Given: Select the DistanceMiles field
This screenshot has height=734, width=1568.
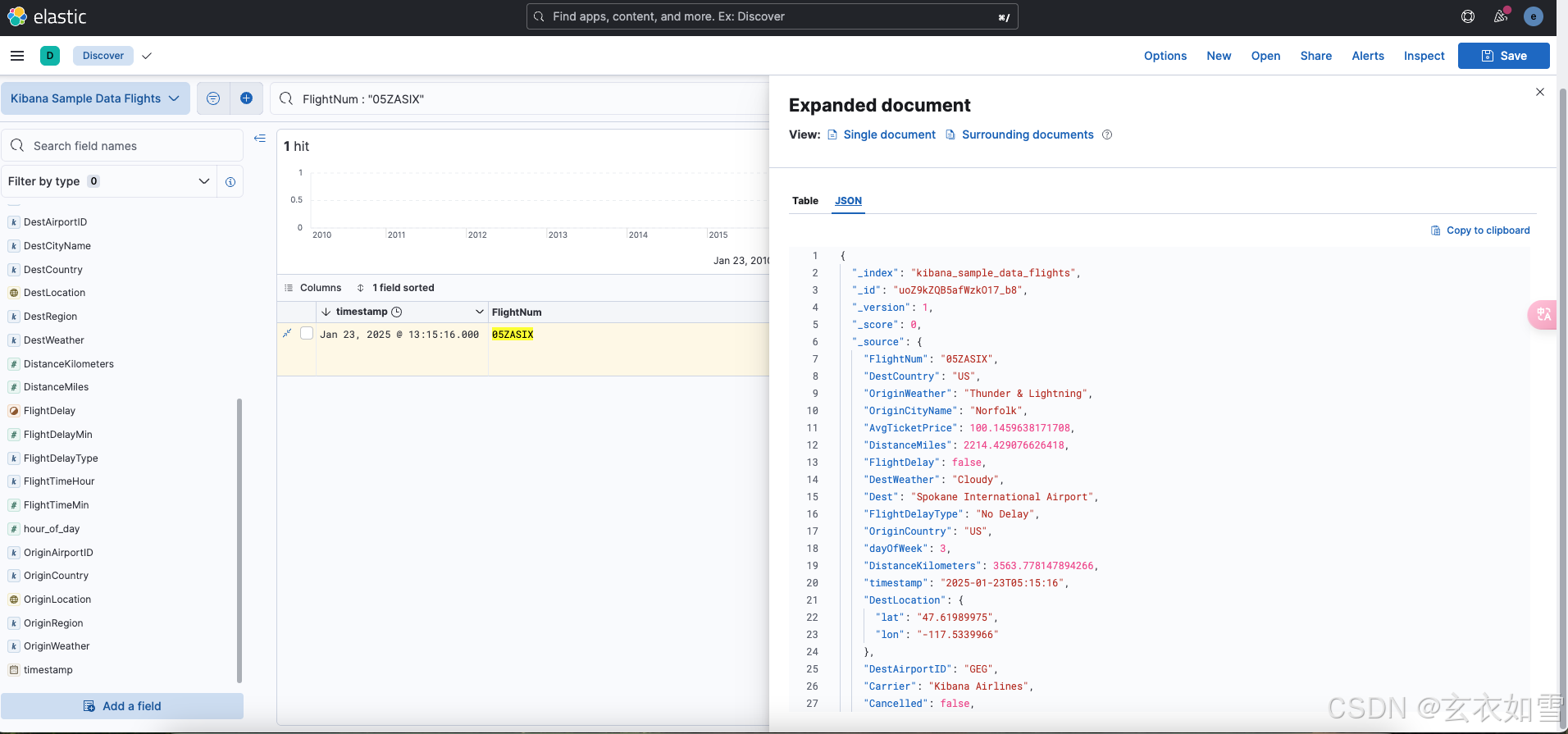Looking at the screenshot, I should (56, 387).
